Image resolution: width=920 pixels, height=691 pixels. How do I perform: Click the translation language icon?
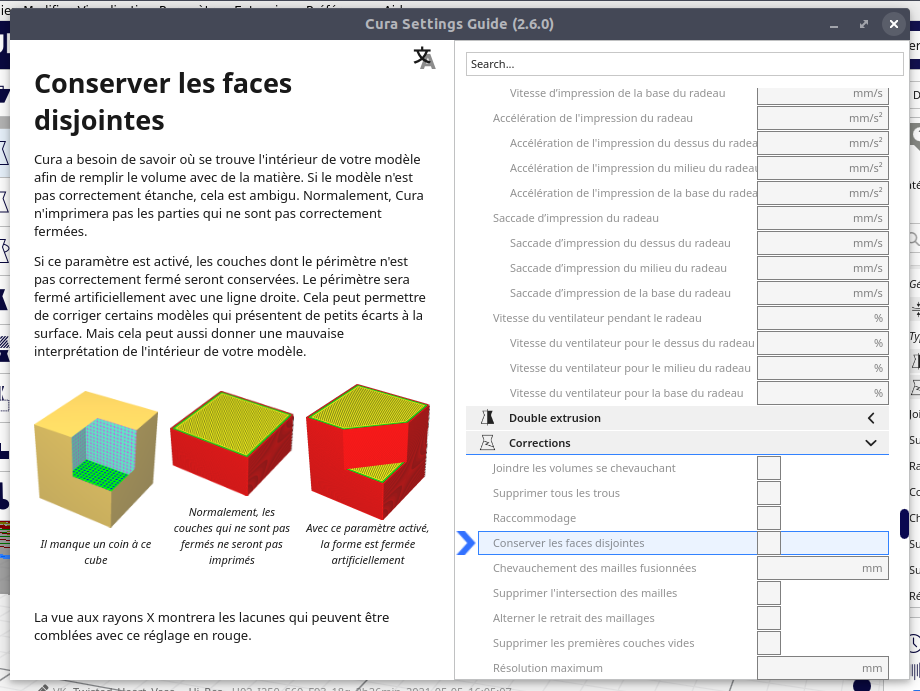coord(424,58)
